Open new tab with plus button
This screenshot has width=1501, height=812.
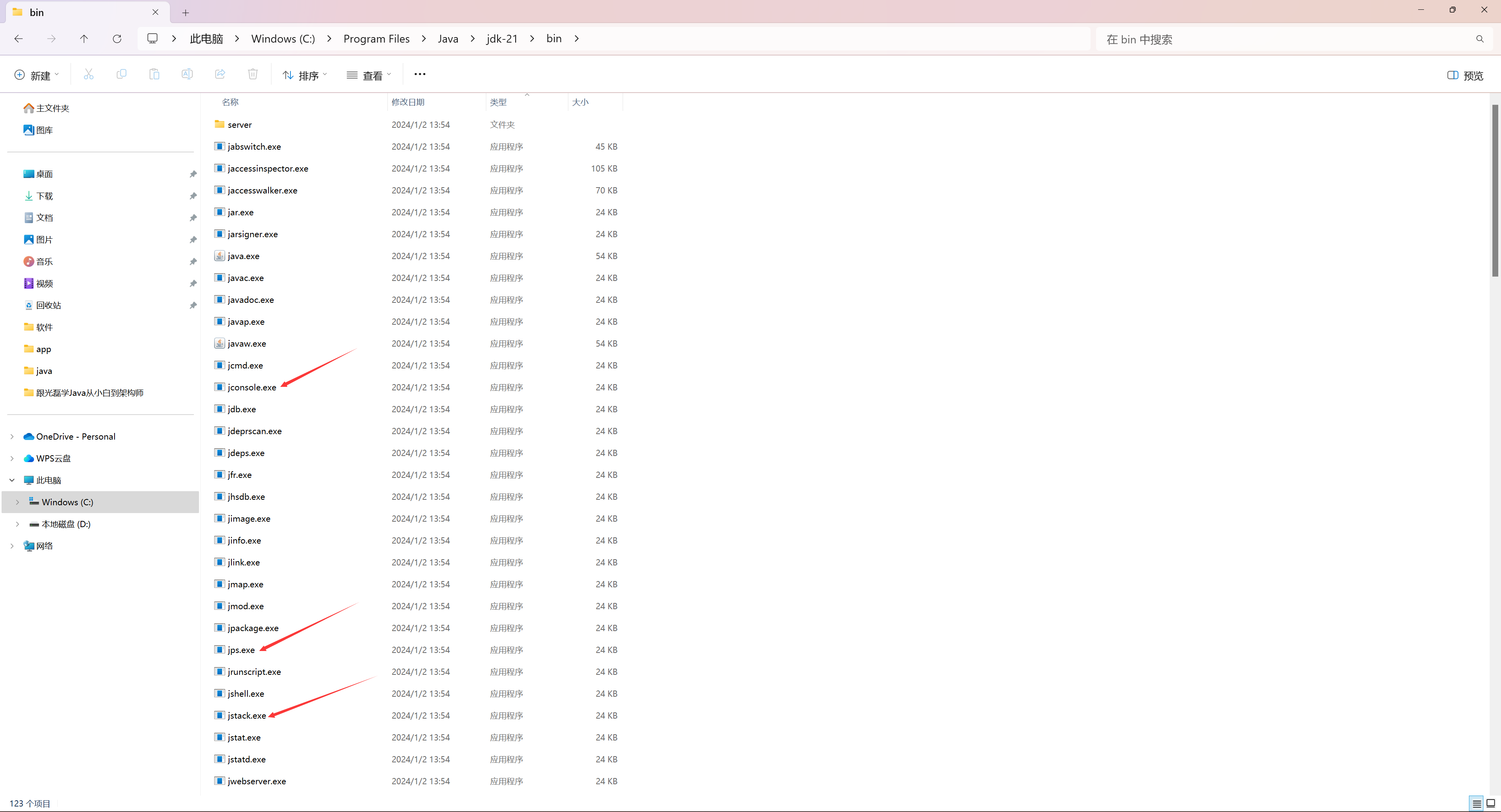[x=185, y=12]
